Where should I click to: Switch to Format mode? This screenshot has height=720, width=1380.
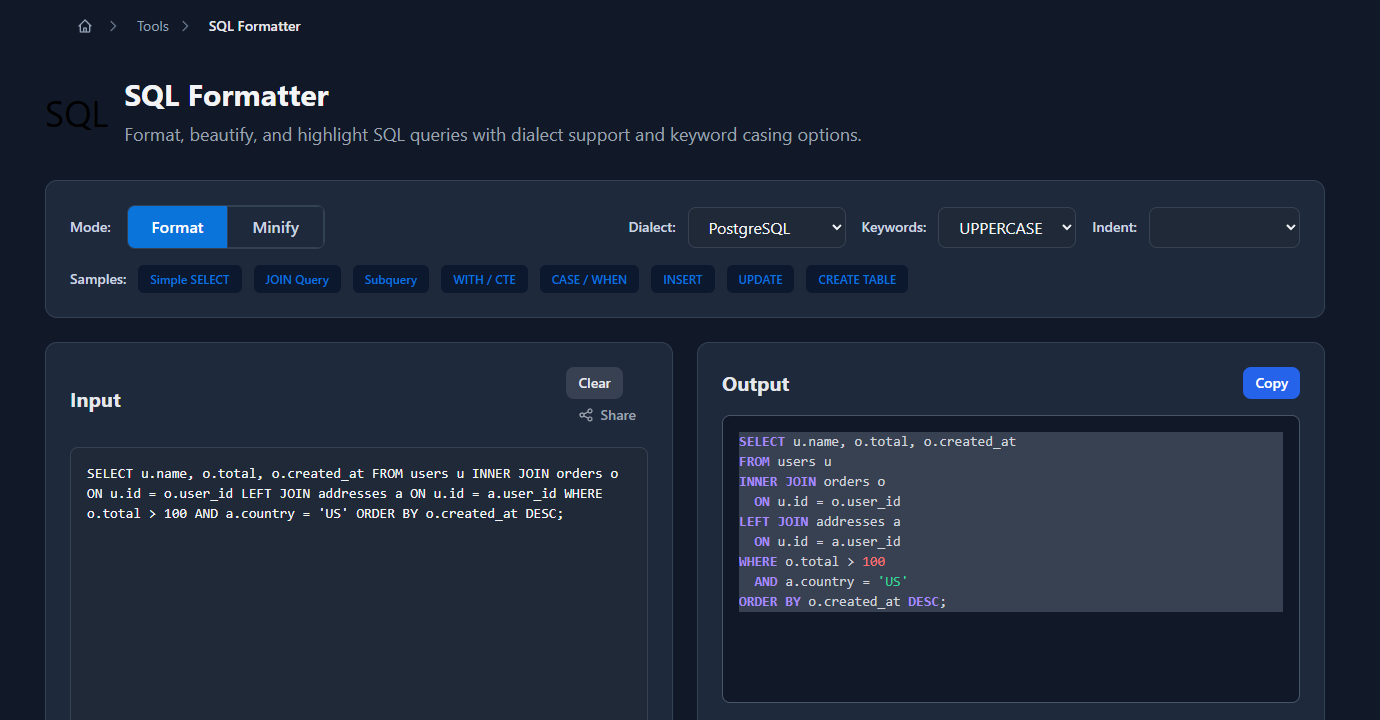point(178,227)
